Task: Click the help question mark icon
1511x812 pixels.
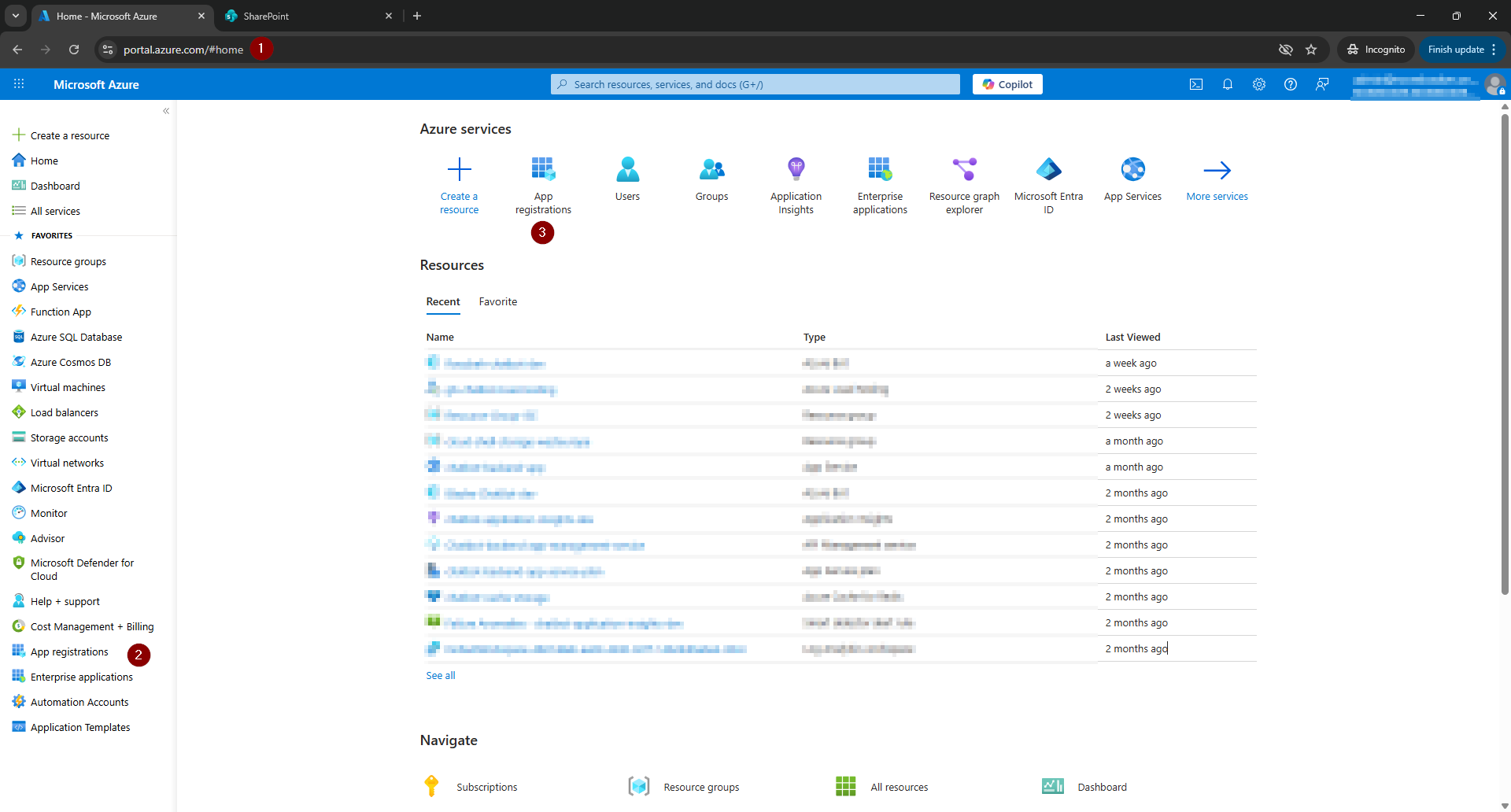Action: pos(1290,84)
